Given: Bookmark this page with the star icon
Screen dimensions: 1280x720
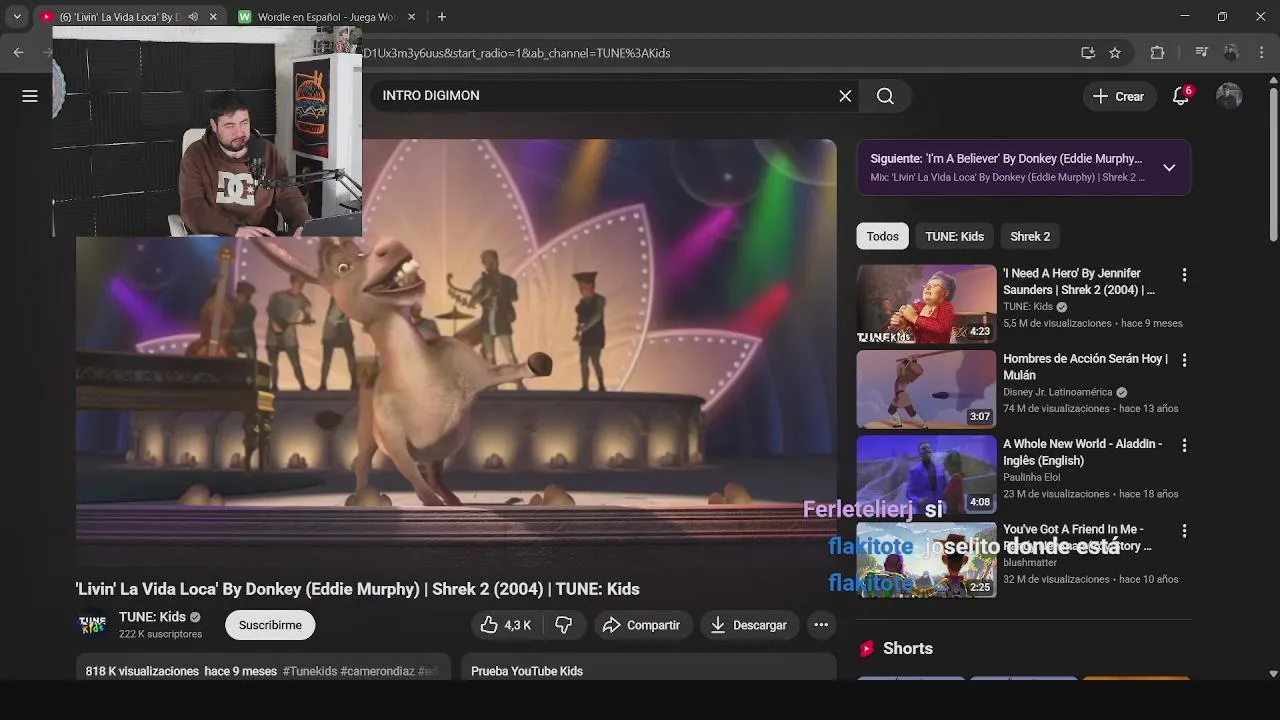Looking at the screenshot, I should coord(1115,53).
